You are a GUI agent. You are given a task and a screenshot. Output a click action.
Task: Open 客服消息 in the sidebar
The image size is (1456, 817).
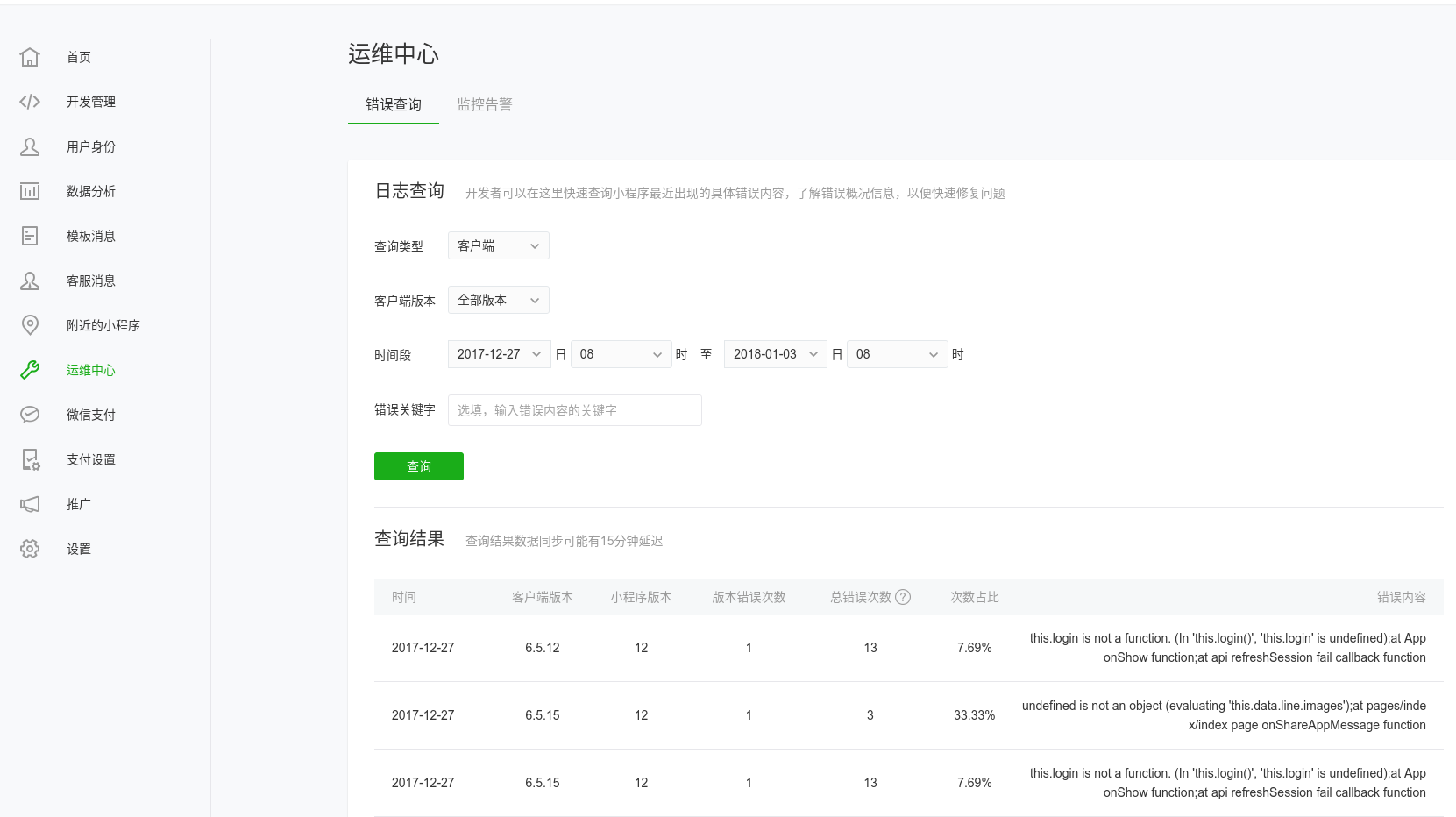[91, 281]
